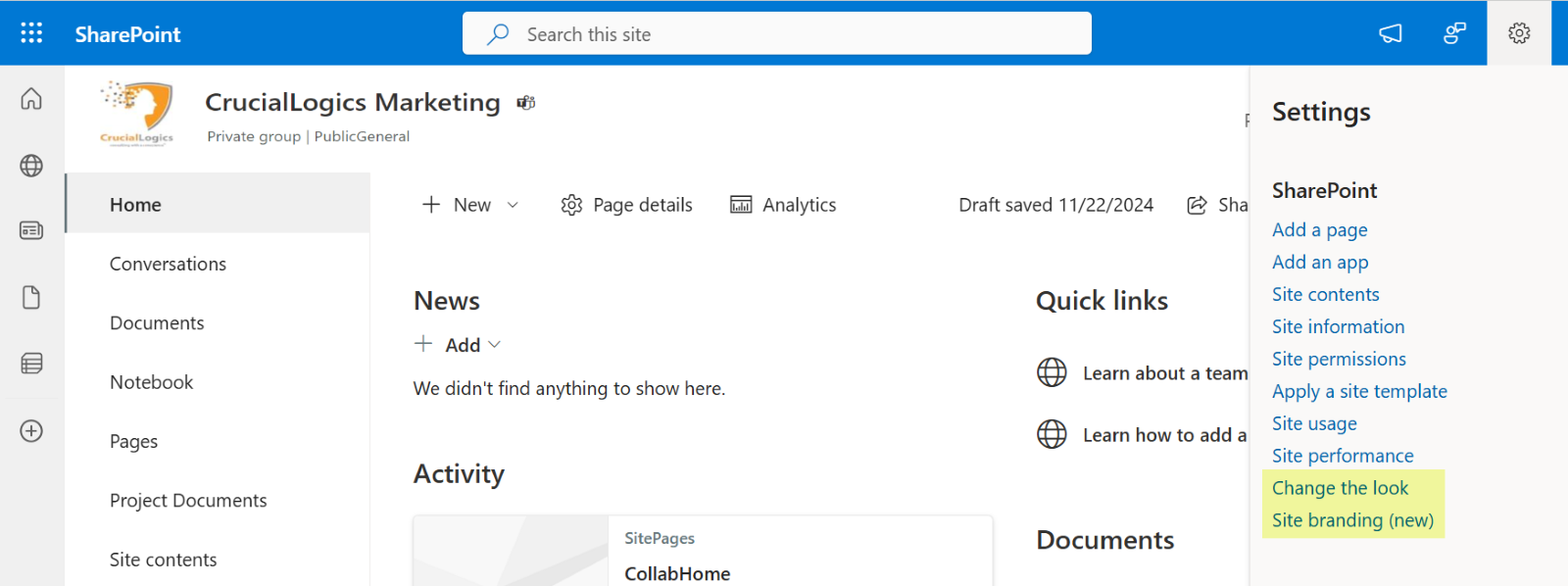Open My lists icon in left rail

[x=31, y=364]
